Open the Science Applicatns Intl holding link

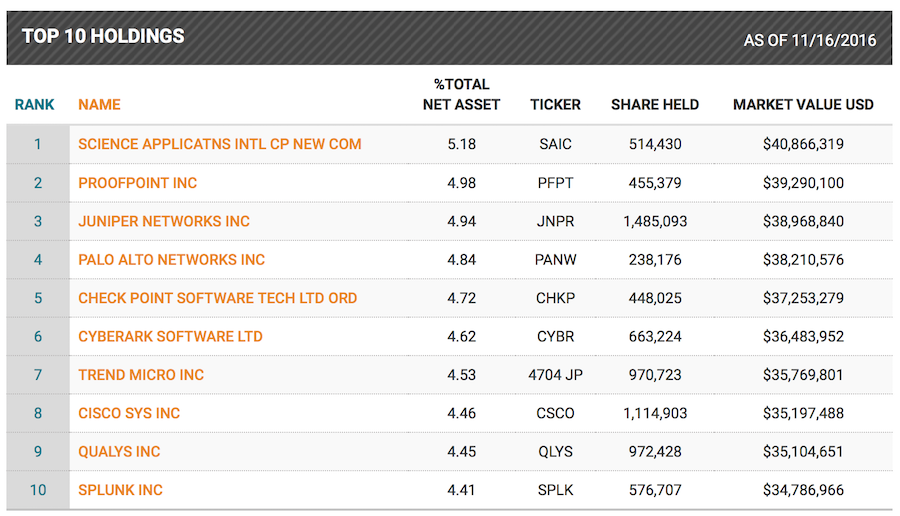pyautogui.click(x=219, y=144)
